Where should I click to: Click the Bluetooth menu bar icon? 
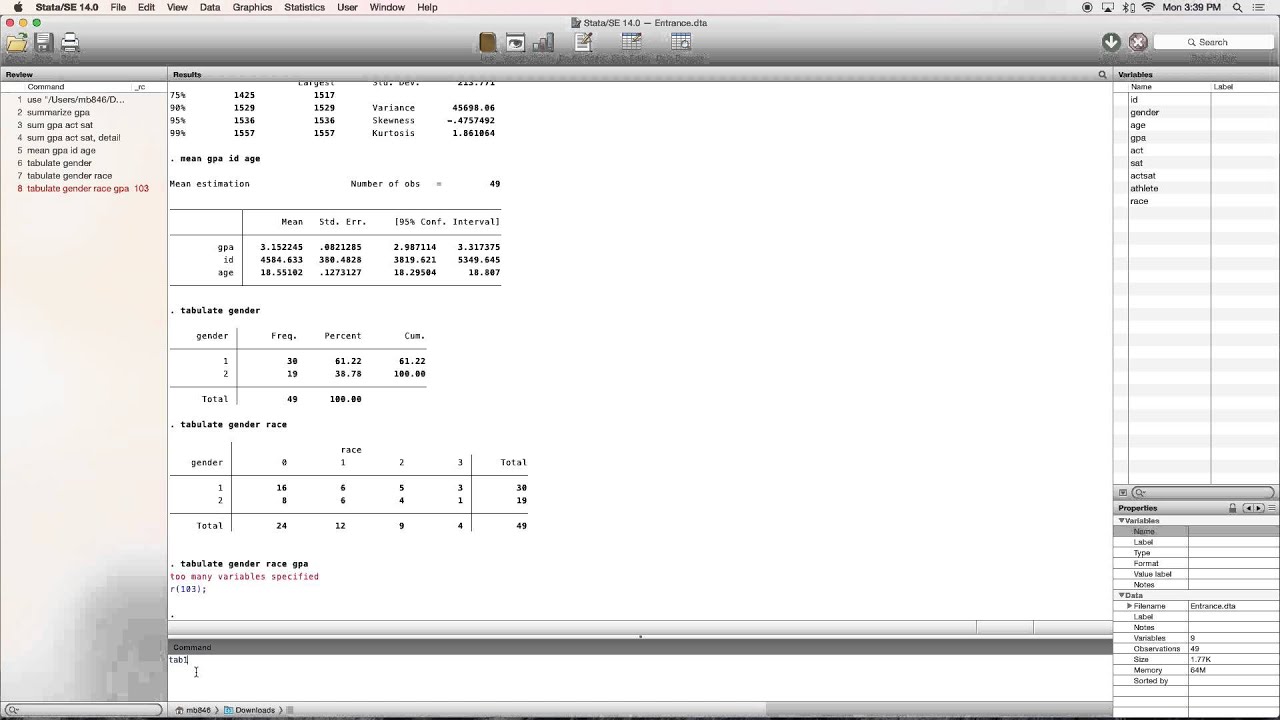click(1128, 7)
